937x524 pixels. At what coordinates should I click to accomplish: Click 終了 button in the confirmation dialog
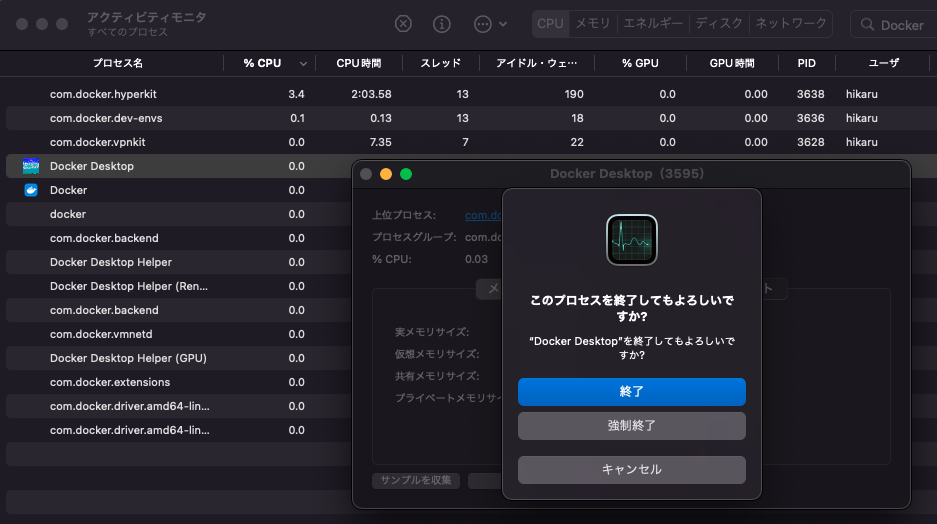(632, 392)
